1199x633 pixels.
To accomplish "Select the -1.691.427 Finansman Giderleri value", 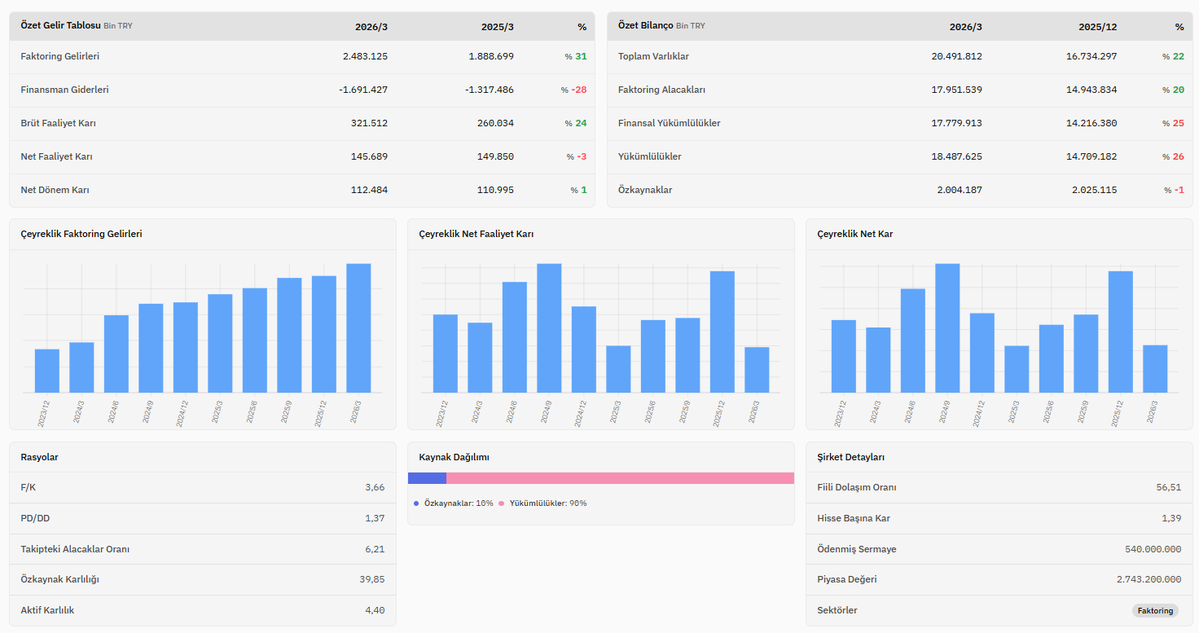I will pyautogui.click(x=363, y=89).
